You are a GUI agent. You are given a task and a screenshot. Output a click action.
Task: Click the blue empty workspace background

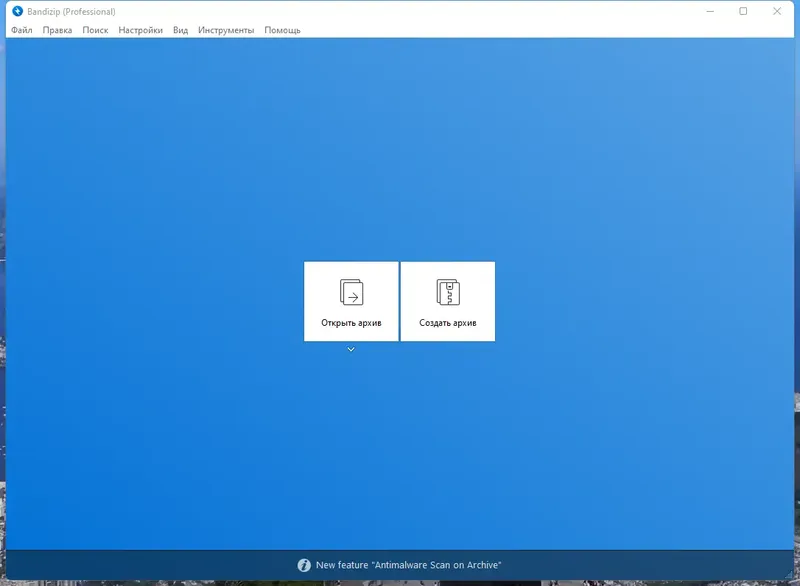coord(150,450)
